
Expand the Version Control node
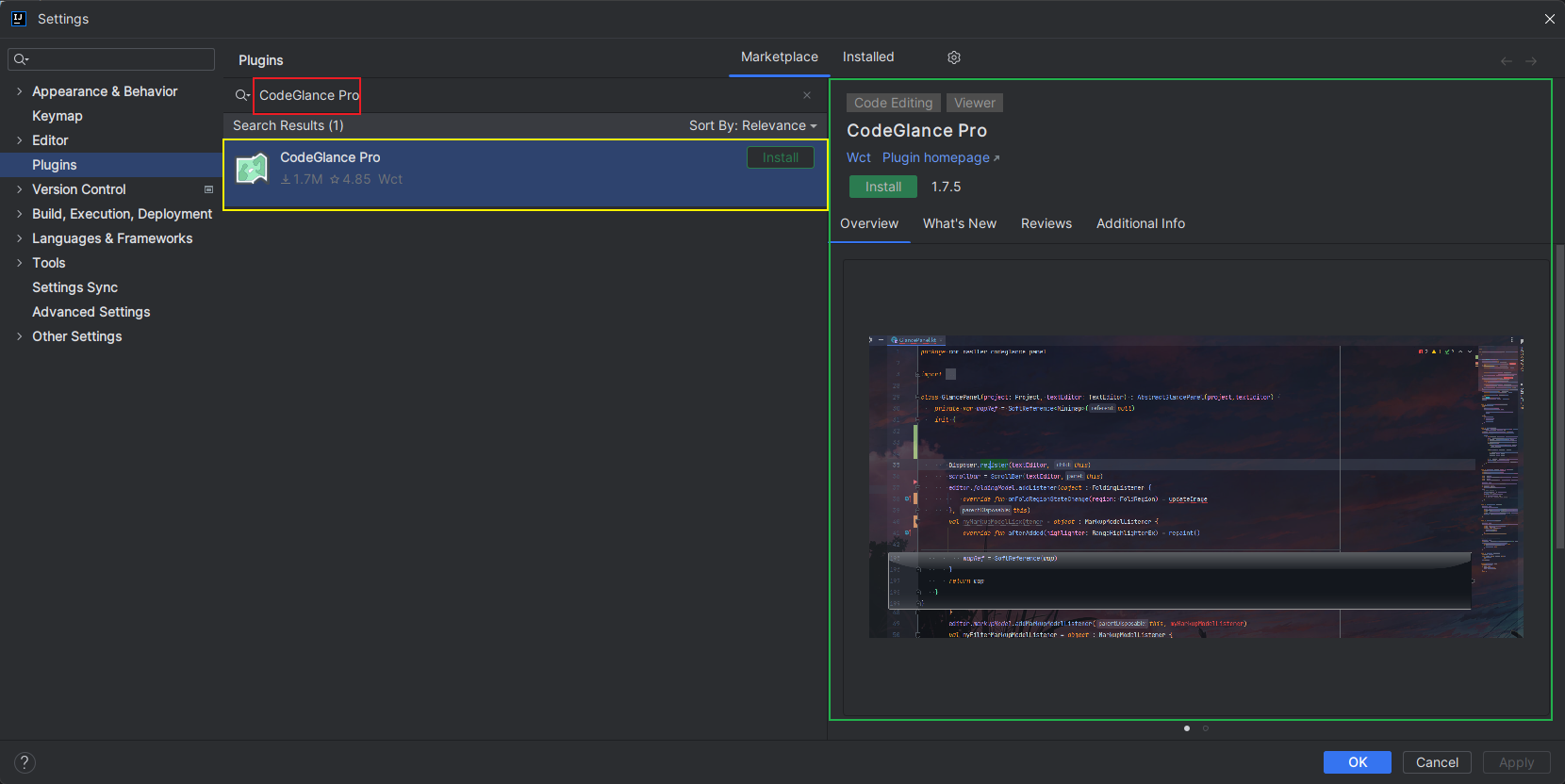(x=19, y=189)
